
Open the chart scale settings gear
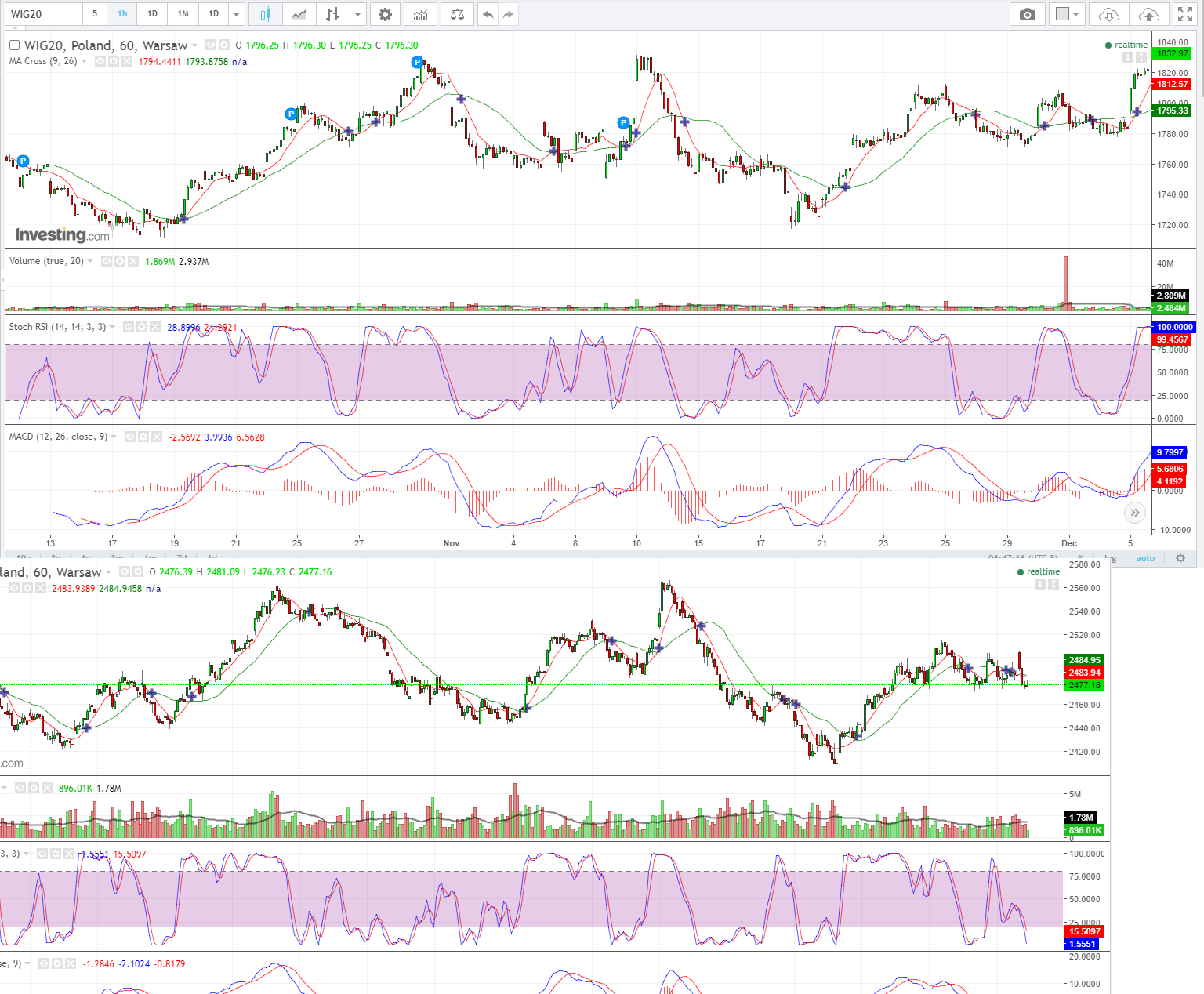pos(1180,558)
